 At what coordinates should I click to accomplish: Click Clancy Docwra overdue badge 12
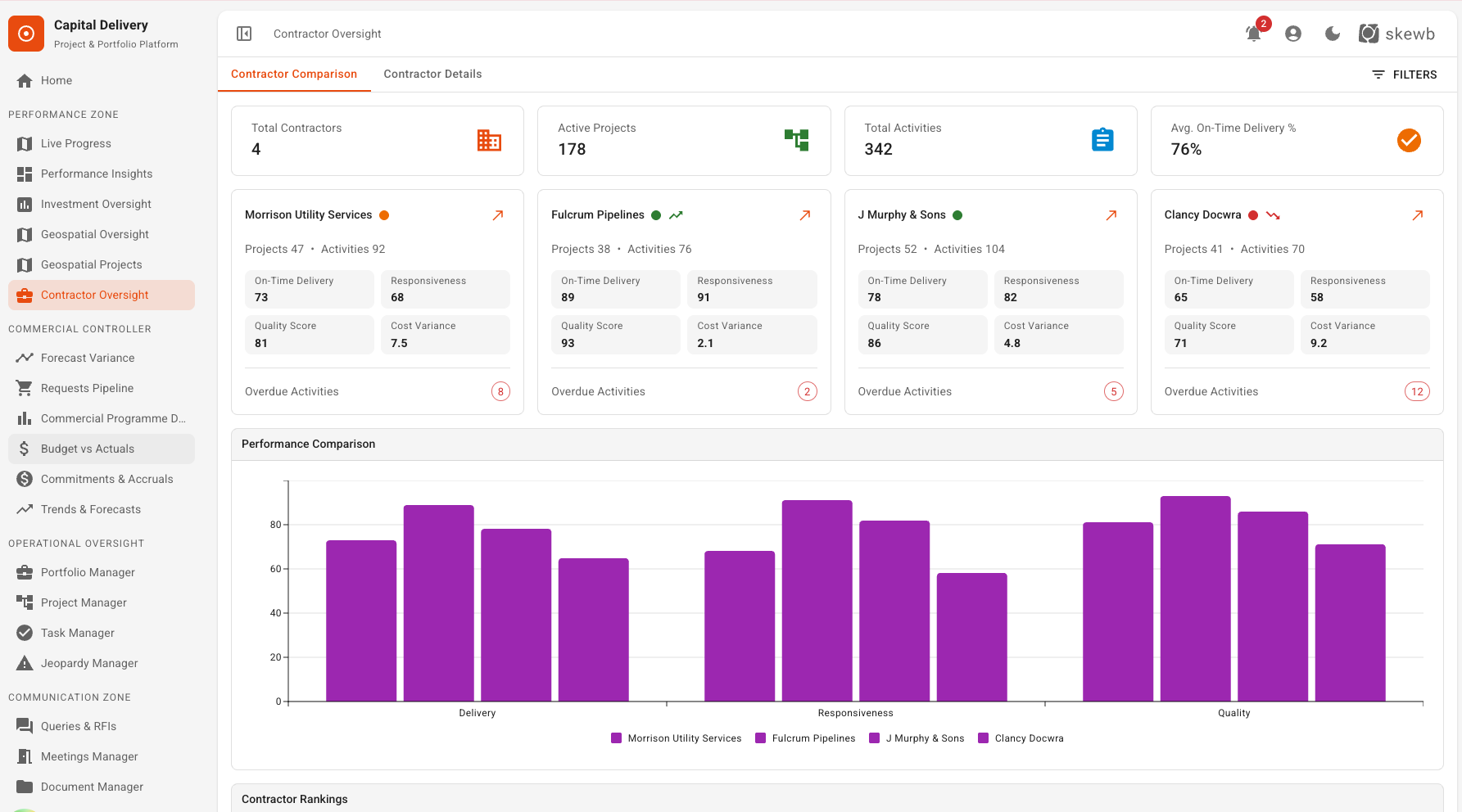coord(1417,391)
